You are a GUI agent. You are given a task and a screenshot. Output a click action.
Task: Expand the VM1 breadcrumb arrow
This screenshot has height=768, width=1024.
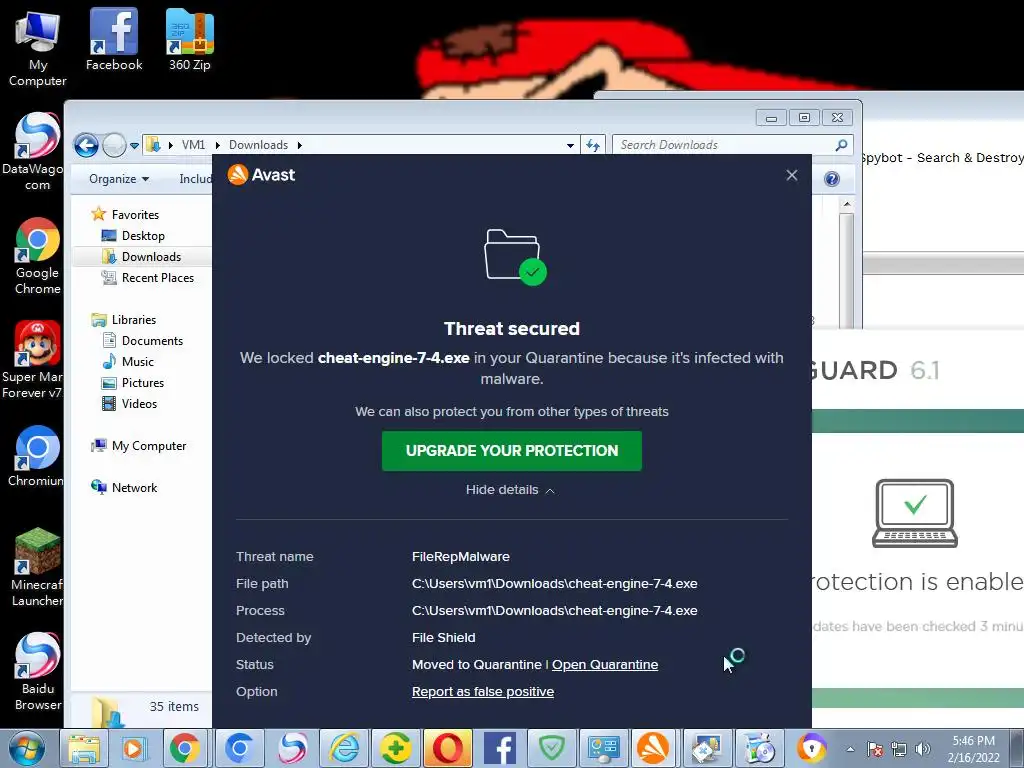coord(218,145)
